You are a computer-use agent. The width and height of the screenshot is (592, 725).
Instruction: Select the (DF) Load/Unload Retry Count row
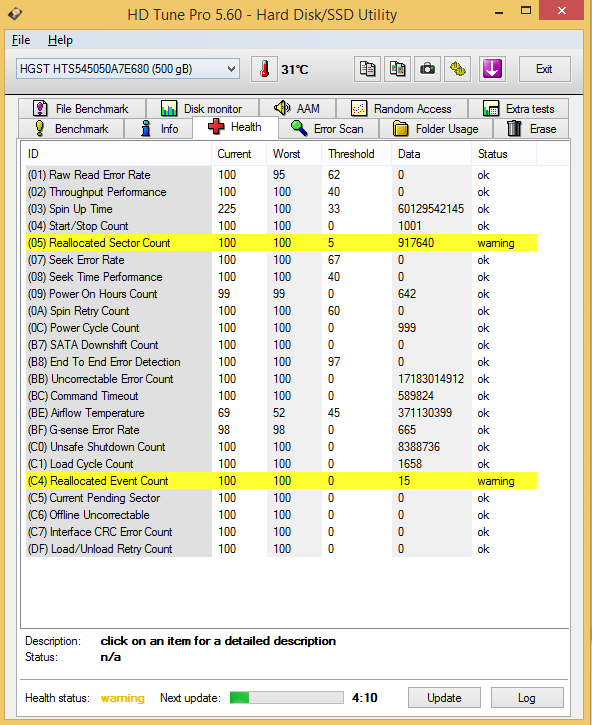coord(281,549)
